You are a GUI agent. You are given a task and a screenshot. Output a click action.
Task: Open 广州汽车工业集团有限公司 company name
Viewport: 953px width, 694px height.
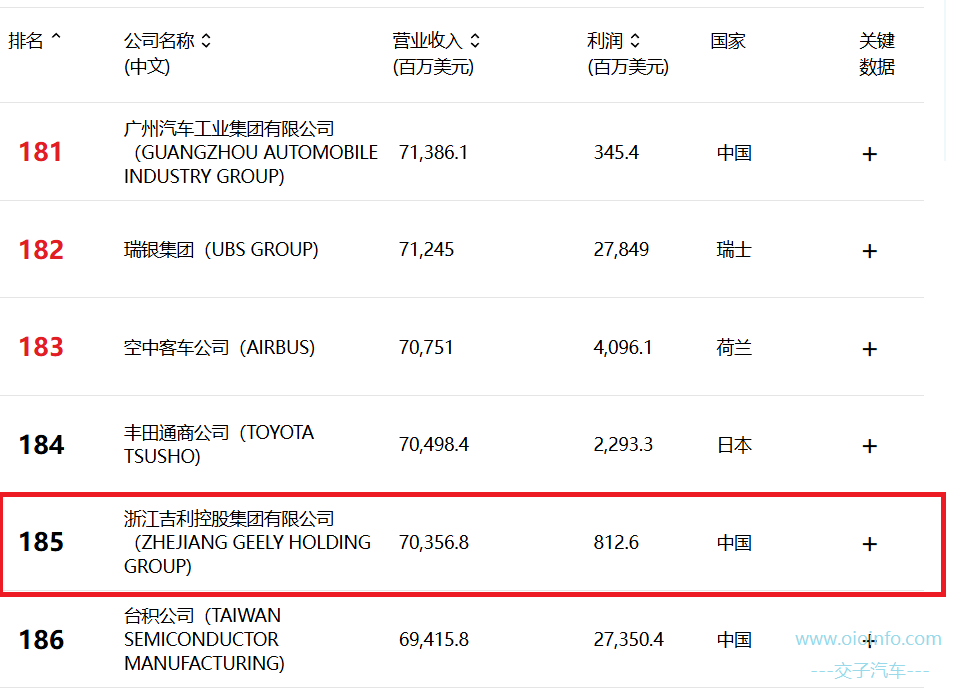[x=250, y=153]
